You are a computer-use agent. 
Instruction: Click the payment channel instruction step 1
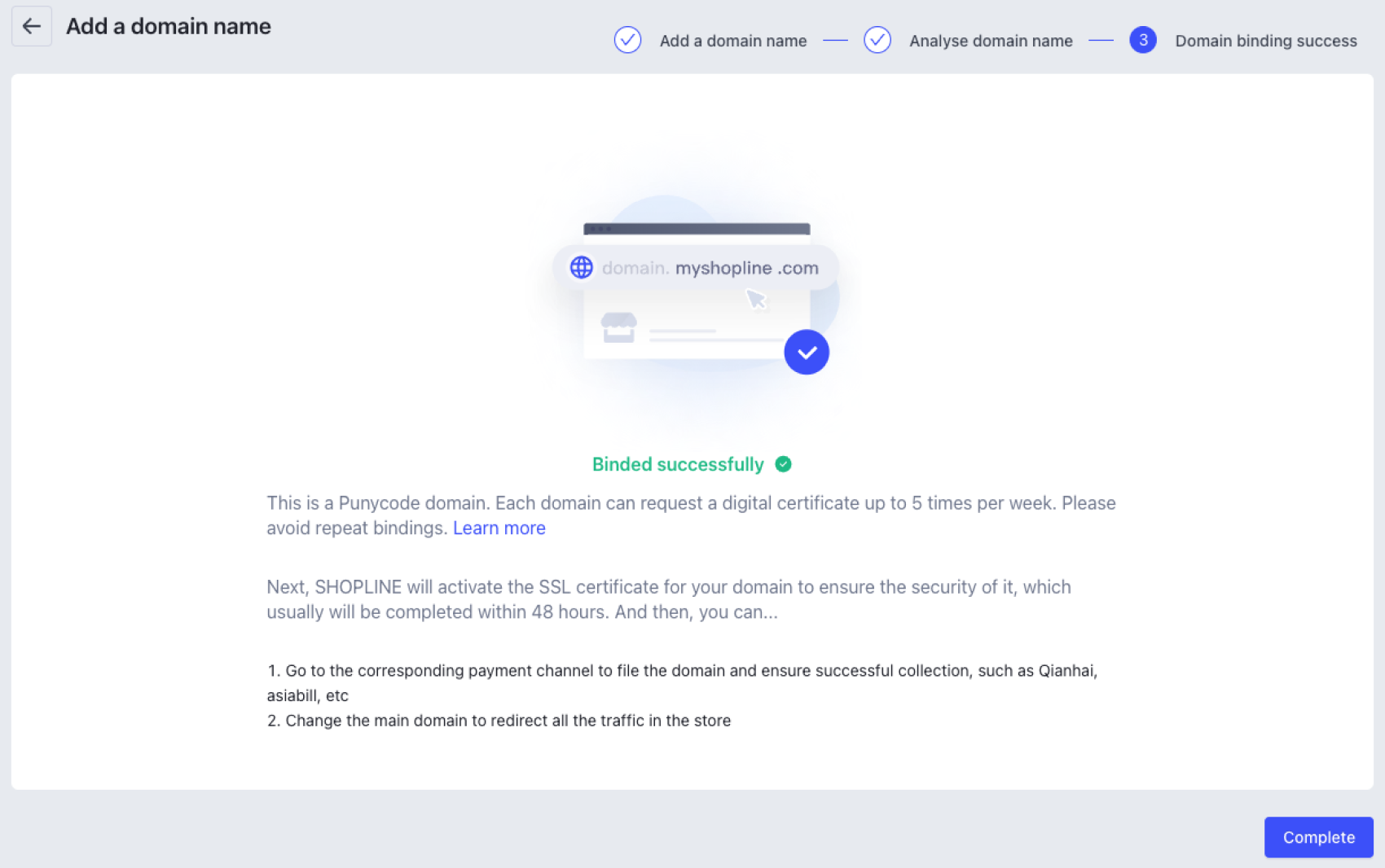[x=682, y=683]
